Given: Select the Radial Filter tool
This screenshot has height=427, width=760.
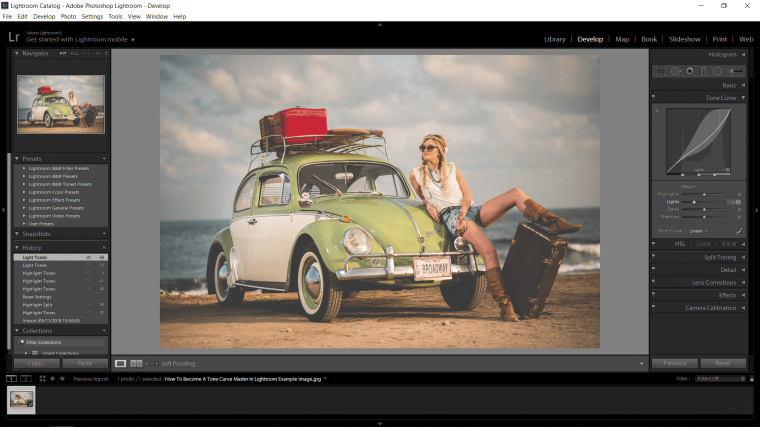Looking at the screenshot, I should click(x=717, y=71).
